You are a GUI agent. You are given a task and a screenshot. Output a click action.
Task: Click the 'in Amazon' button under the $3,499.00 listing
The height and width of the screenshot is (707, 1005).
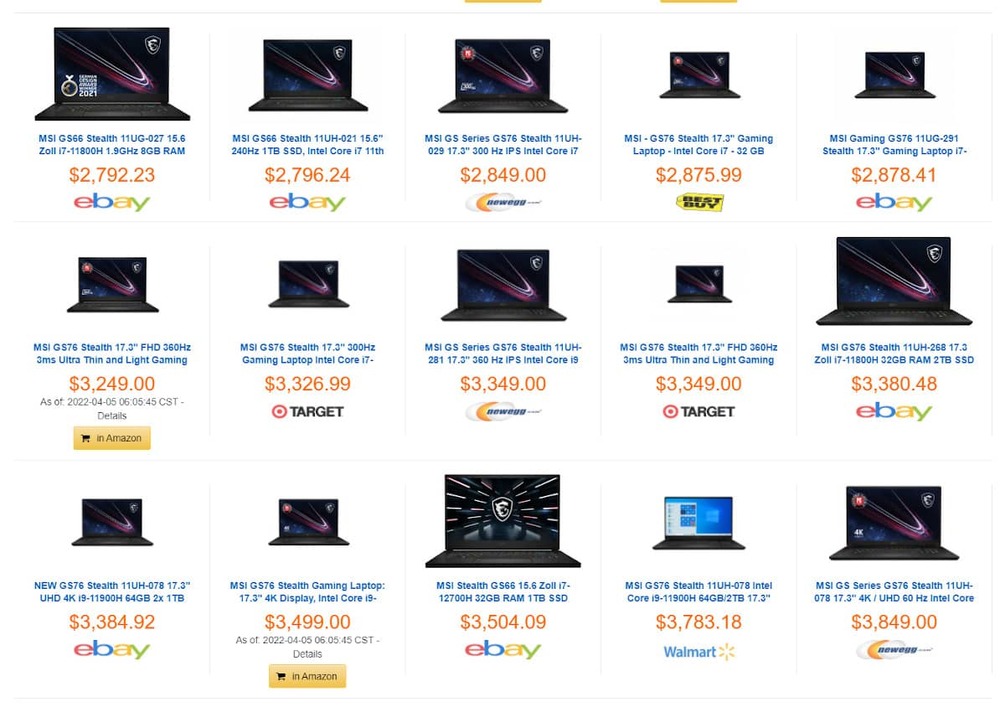pyautogui.click(x=307, y=676)
